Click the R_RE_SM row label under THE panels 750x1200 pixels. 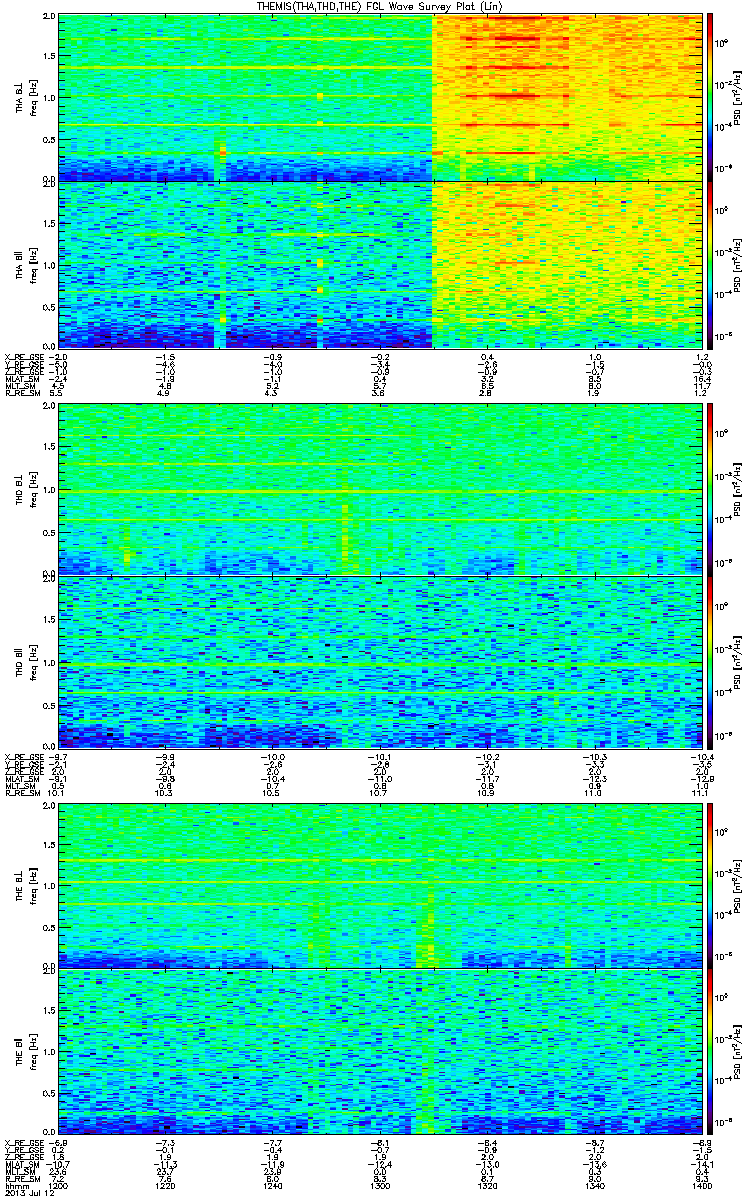tap(21, 1178)
